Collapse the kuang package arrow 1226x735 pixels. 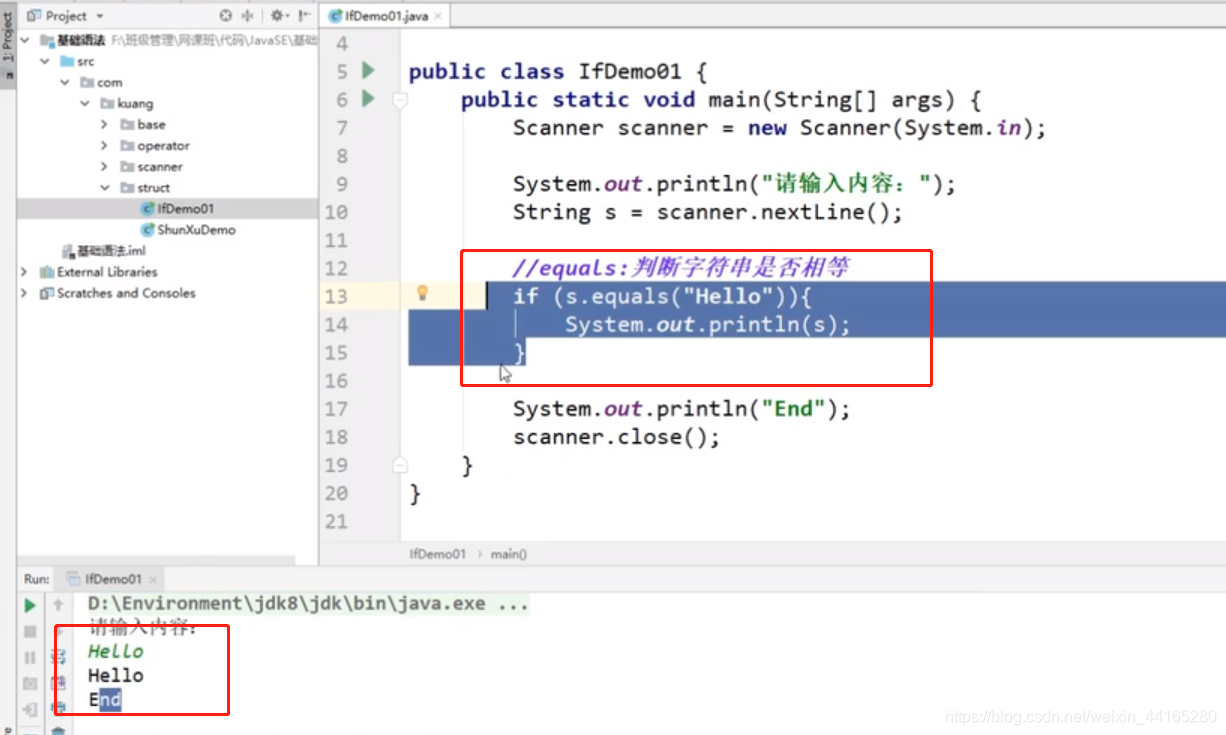pos(86,103)
